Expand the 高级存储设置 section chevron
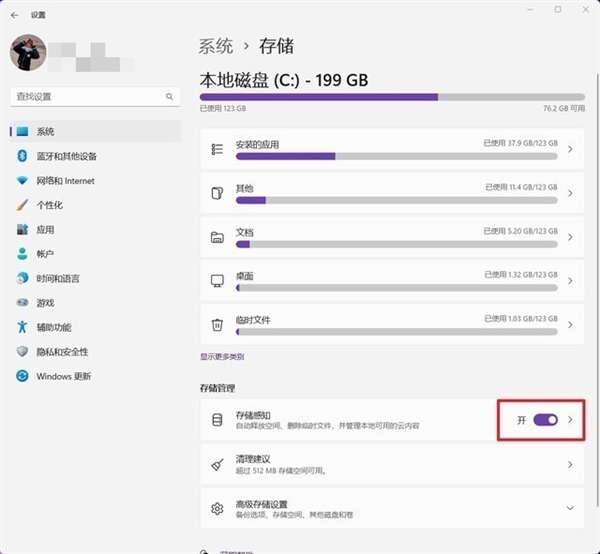 (570, 508)
